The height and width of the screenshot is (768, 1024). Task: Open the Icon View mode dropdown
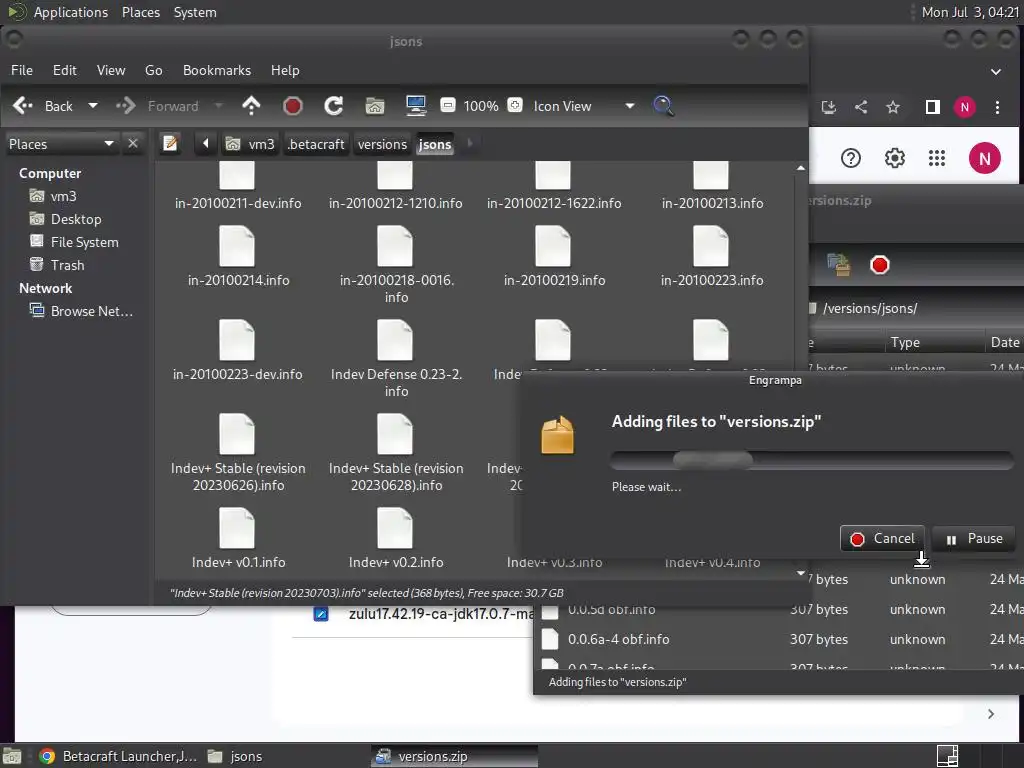click(x=584, y=106)
